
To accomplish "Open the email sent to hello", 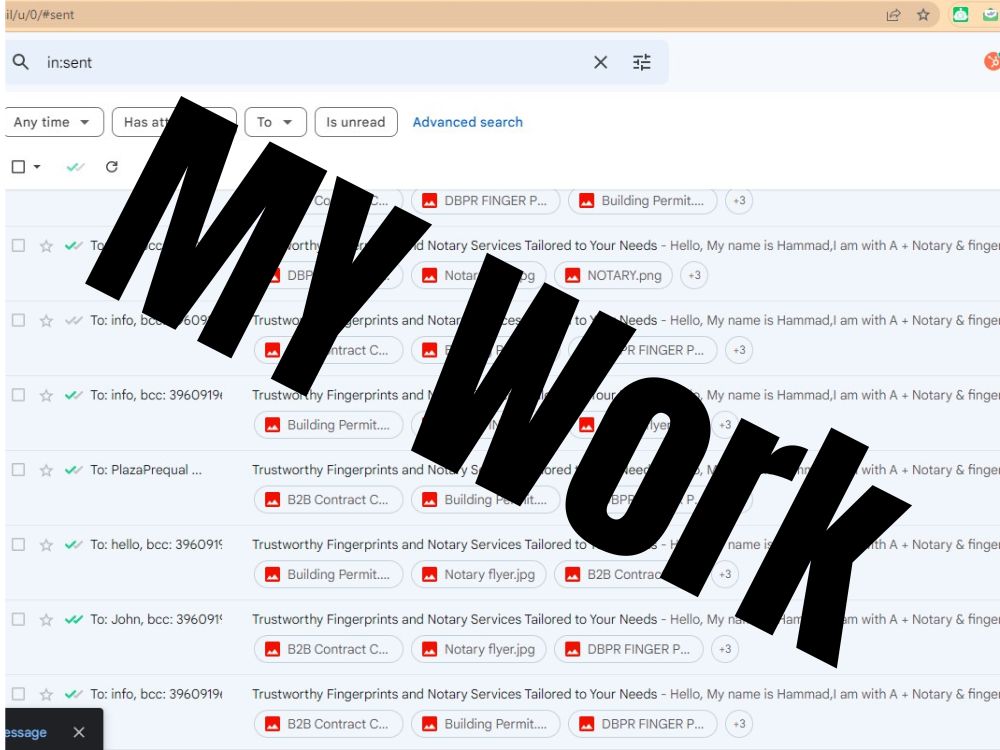I will coord(503,562).
